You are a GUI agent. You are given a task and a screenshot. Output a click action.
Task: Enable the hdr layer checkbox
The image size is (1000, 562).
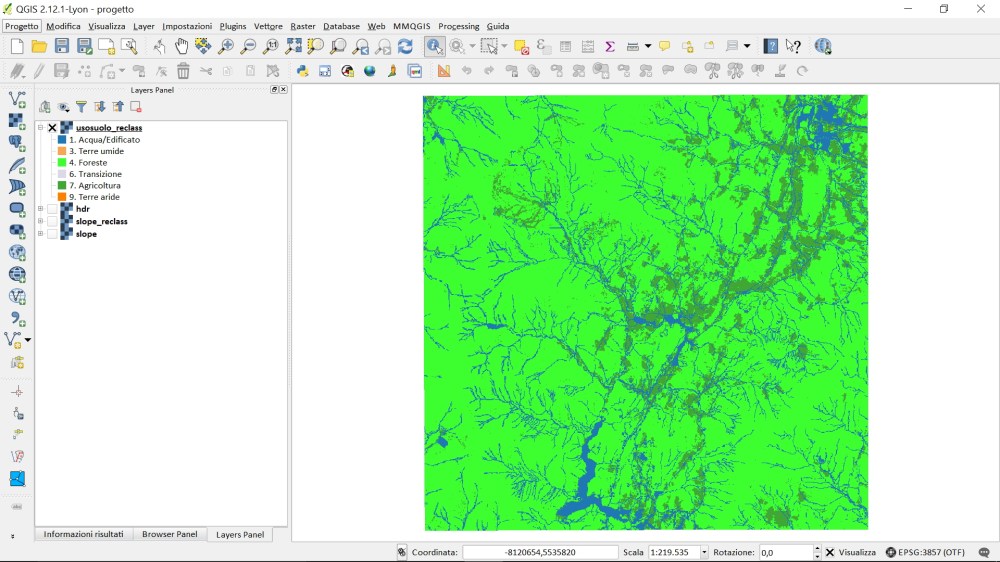click(x=52, y=209)
